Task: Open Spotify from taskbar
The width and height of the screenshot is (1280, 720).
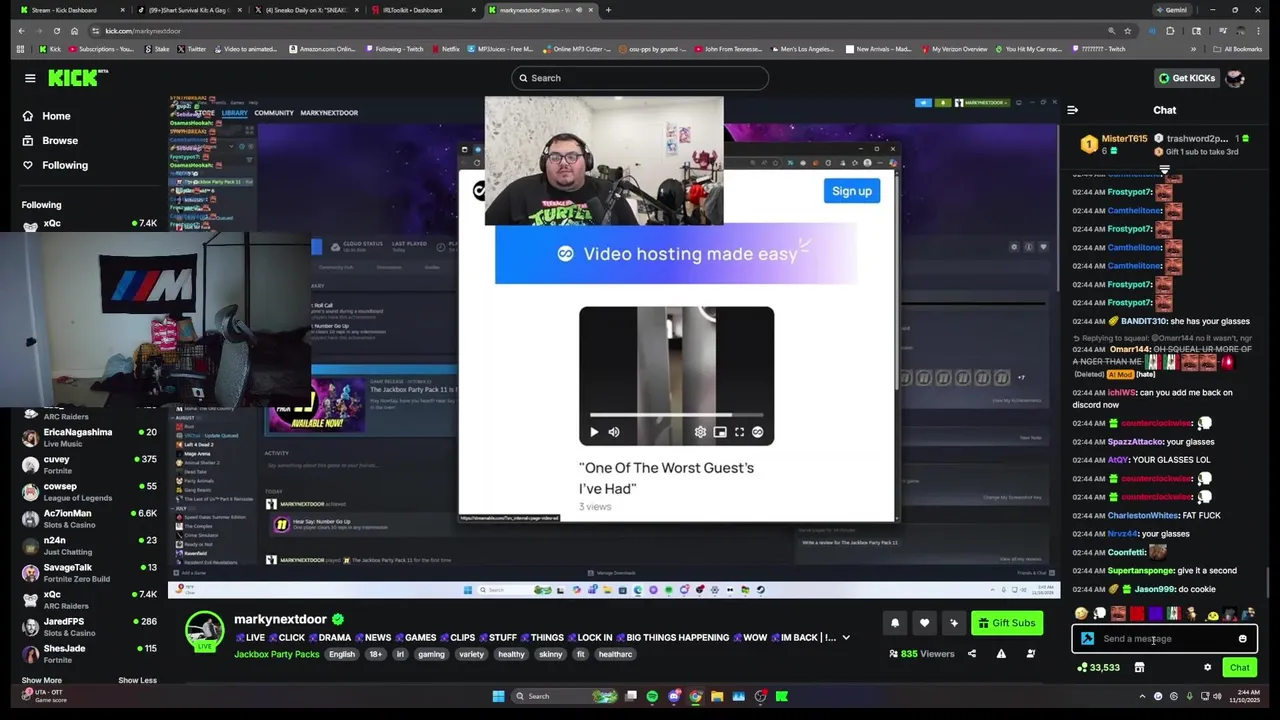Action: [652, 696]
